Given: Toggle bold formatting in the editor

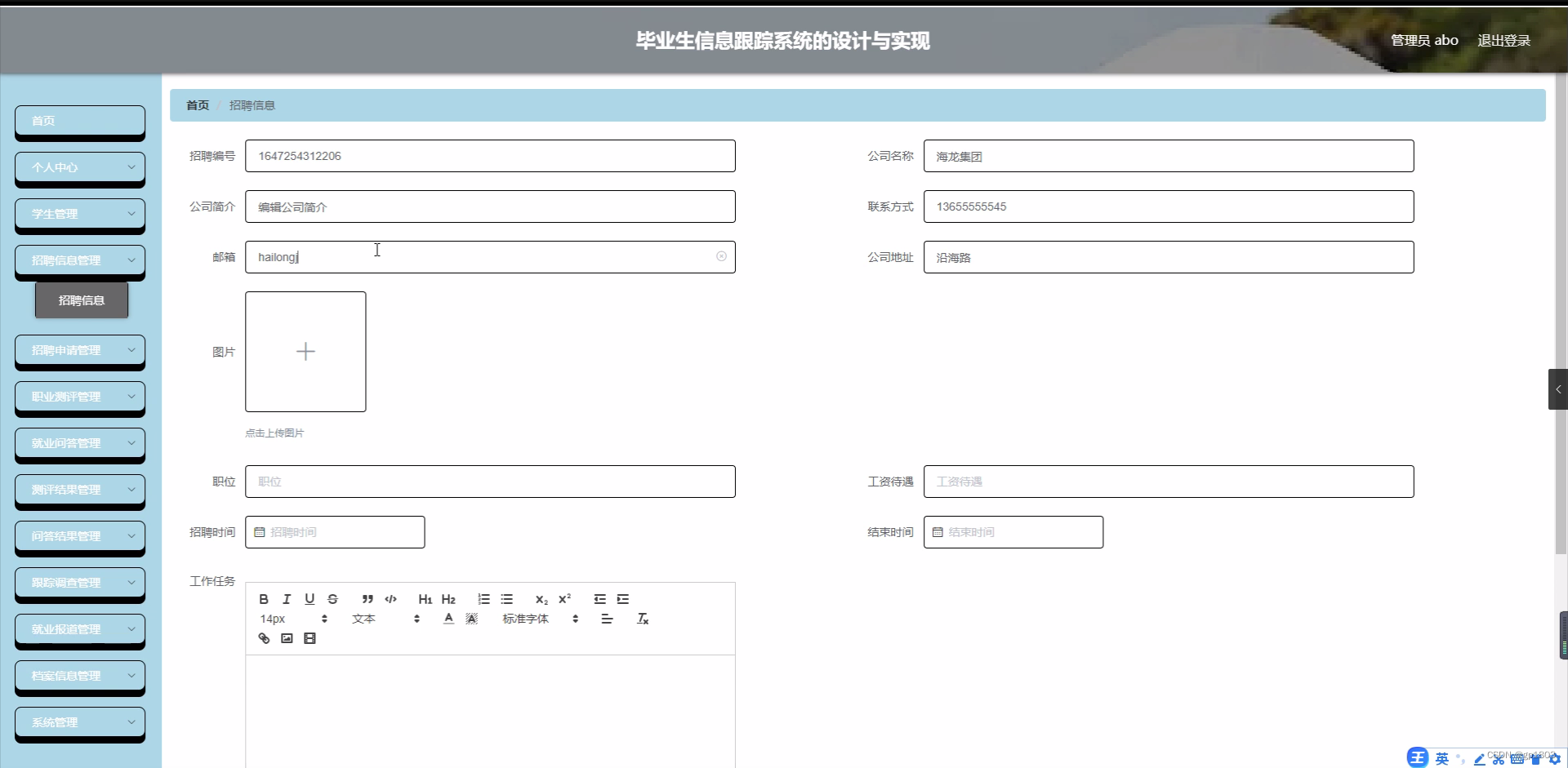Looking at the screenshot, I should pos(263,598).
